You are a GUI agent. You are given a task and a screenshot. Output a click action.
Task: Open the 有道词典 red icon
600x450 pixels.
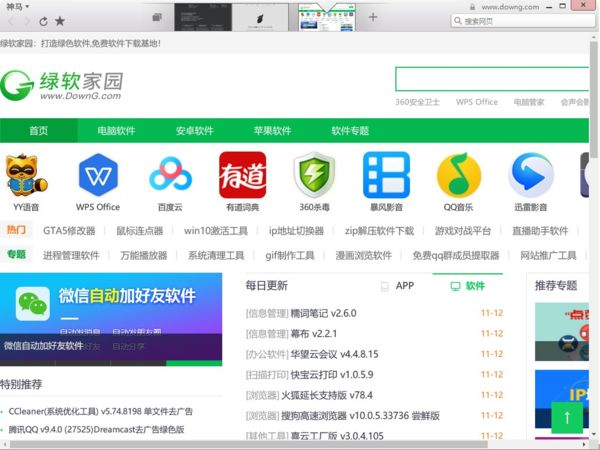point(243,175)
